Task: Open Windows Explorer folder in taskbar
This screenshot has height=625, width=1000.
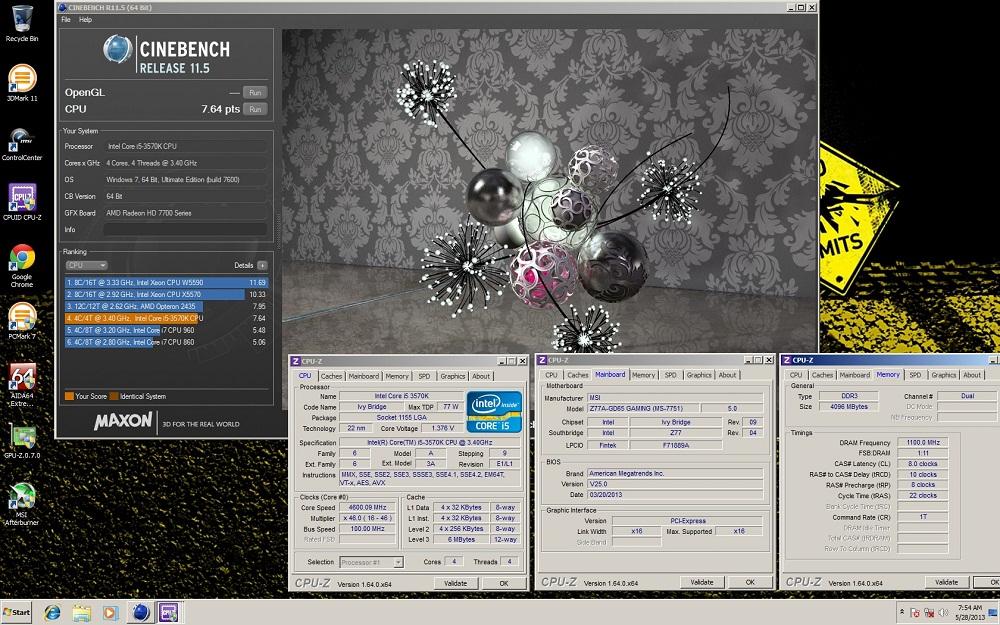Action: [x=82, y=613]
